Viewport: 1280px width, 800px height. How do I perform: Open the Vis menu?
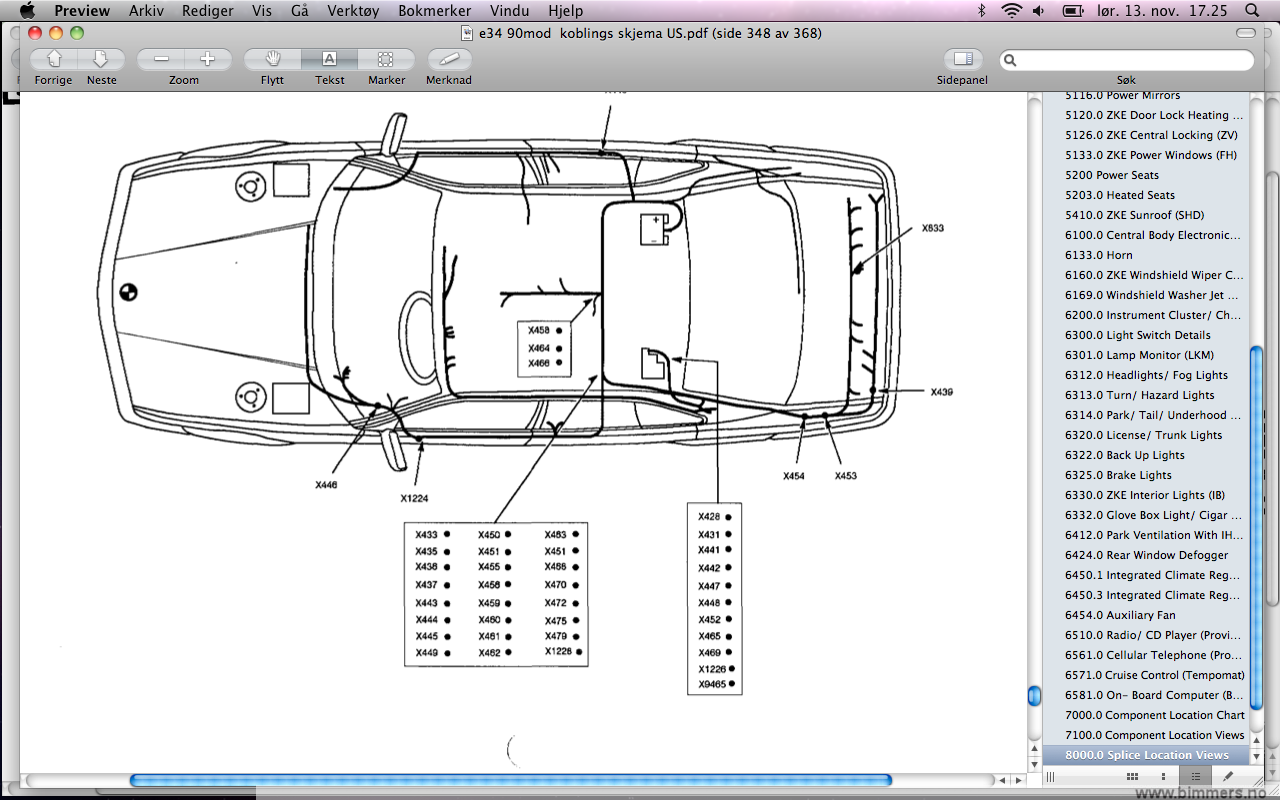[x=262, y=11]
